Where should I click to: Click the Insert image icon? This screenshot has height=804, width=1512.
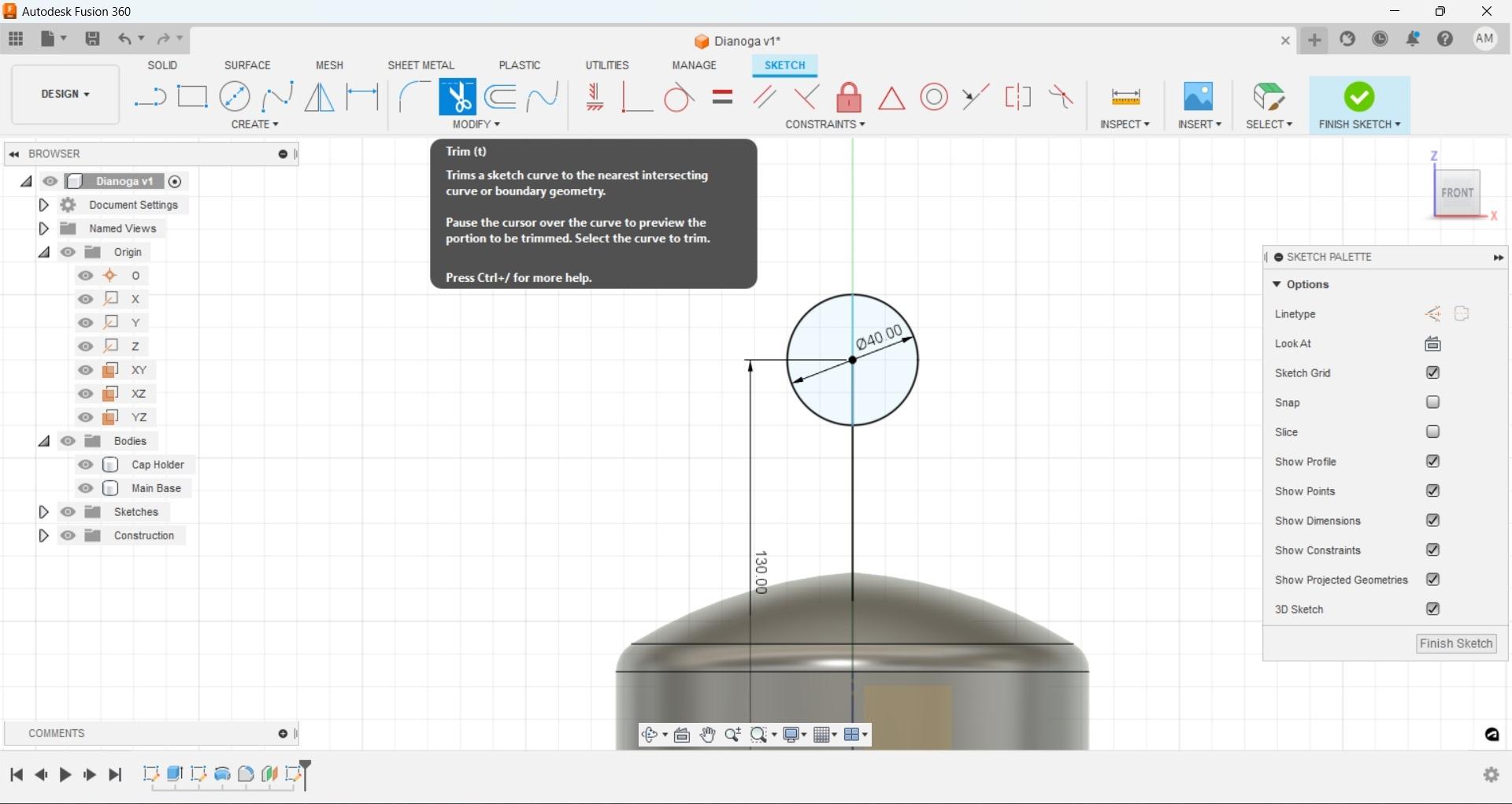pos(1199,97)
